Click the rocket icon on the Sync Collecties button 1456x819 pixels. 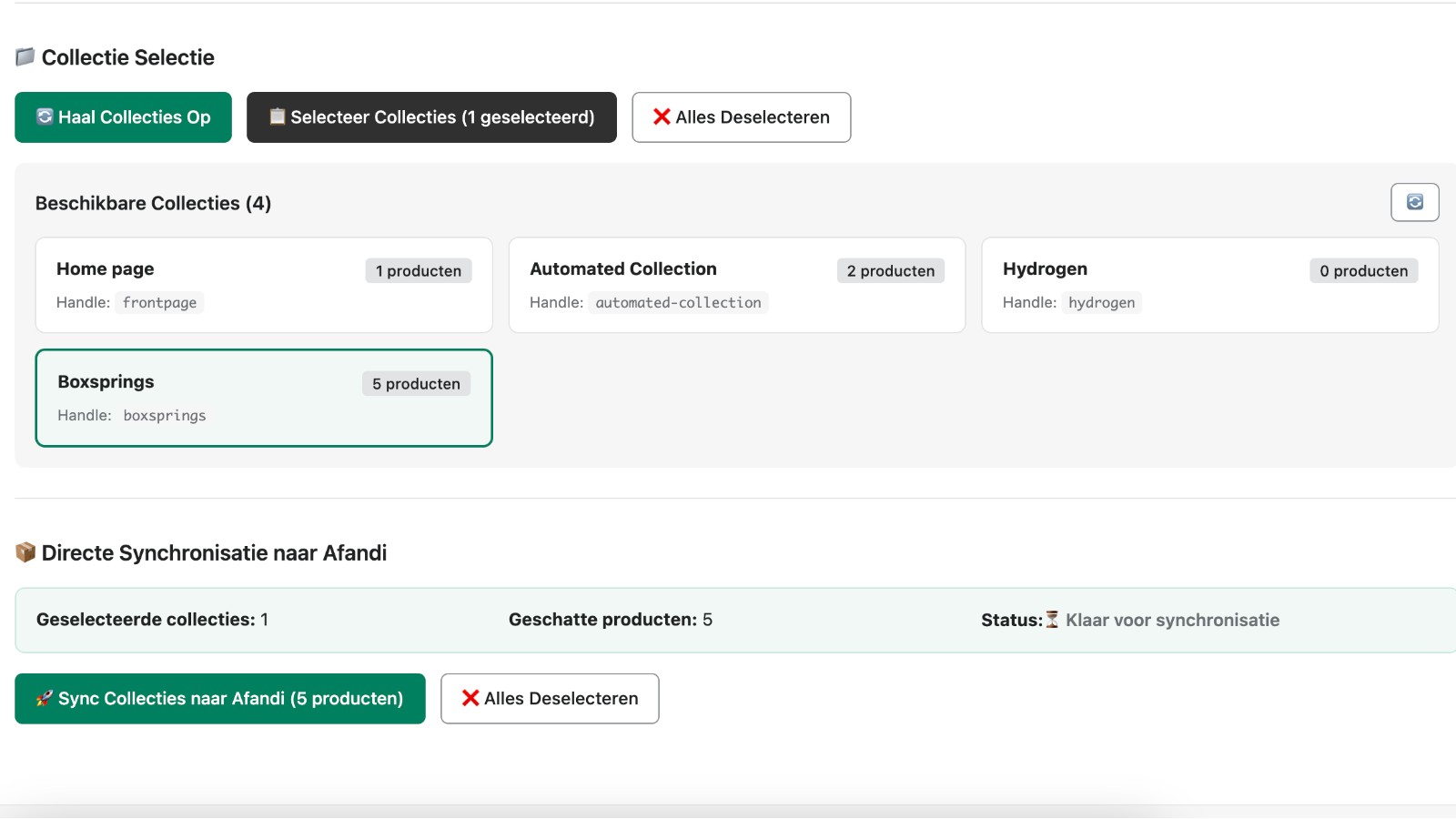coord(42,699)
